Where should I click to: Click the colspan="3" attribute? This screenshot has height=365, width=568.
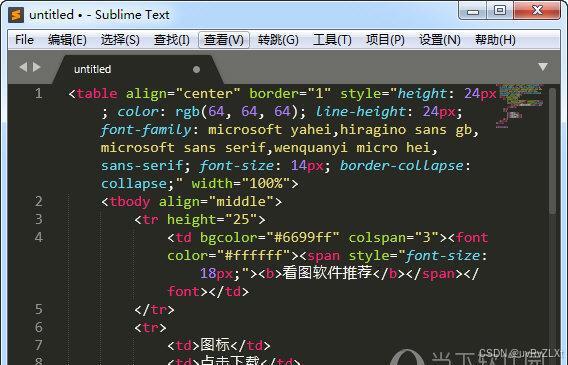(393, 237)
